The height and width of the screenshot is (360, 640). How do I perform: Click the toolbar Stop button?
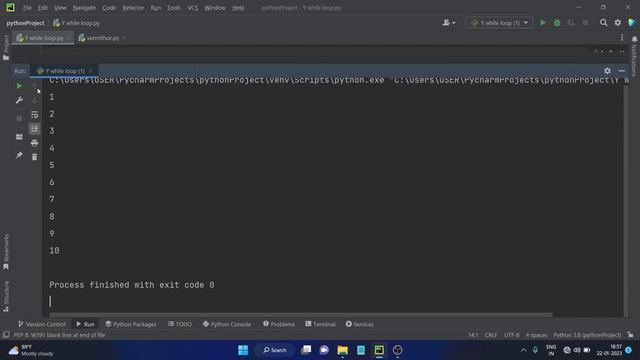[x=585, y=23]
